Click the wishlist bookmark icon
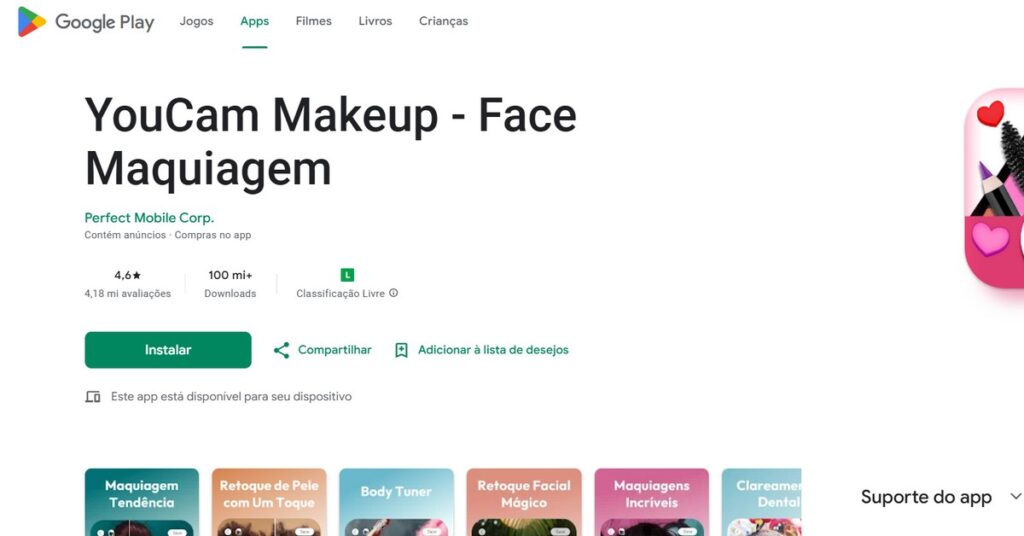 click(401, 350)
